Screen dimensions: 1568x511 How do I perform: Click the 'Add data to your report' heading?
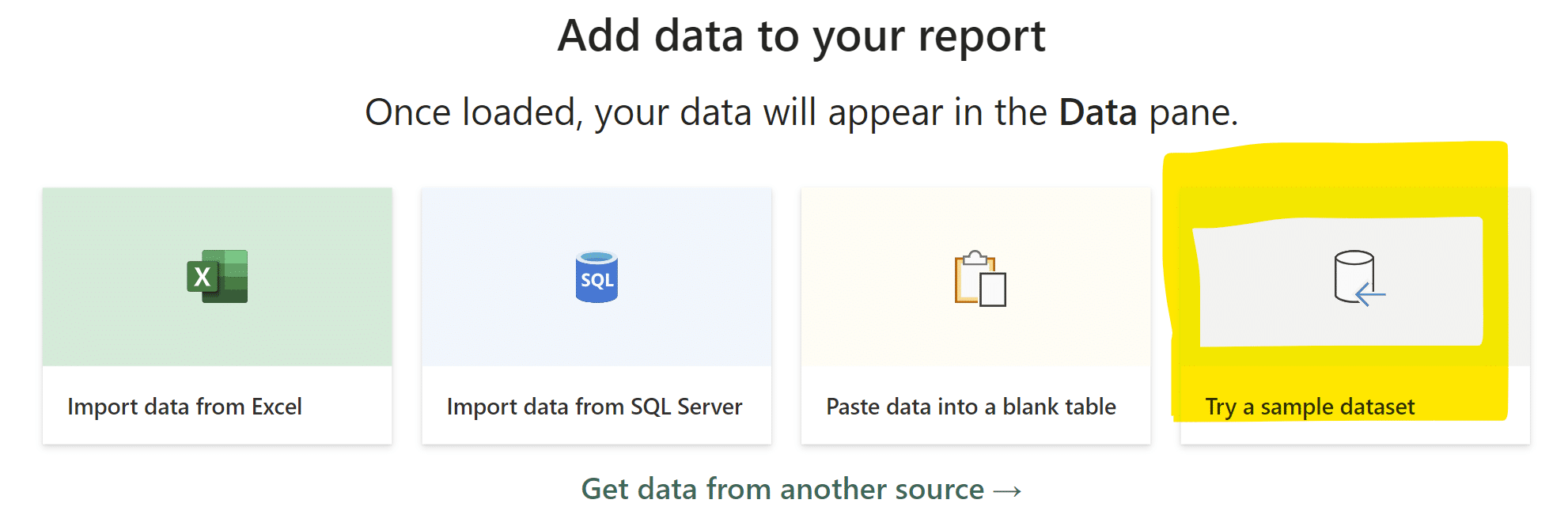click(801, 36)
